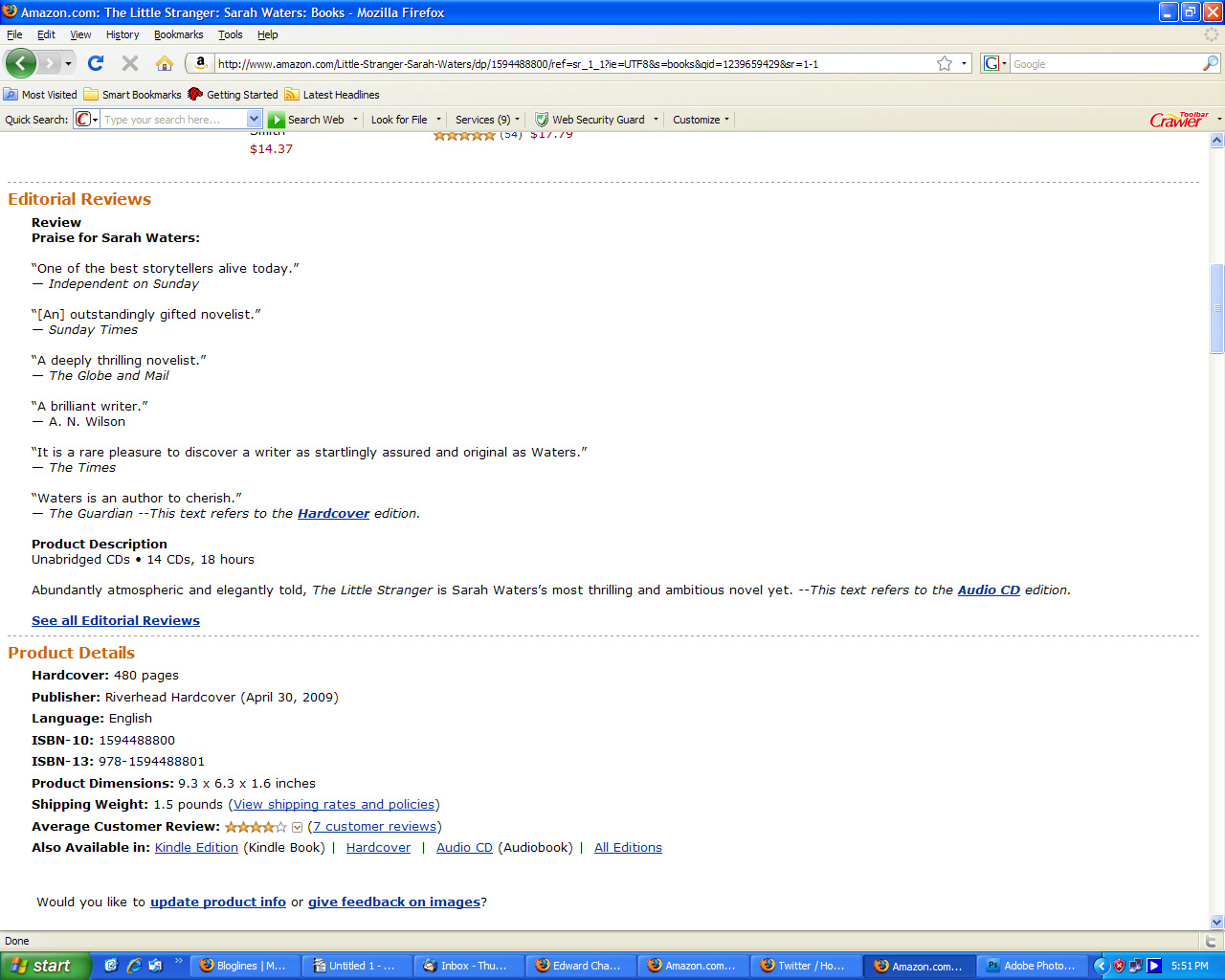Viewport: 1225px width, 980px height.
Task: Open the Bookmarks menu
Action: [x=179, y=34]
